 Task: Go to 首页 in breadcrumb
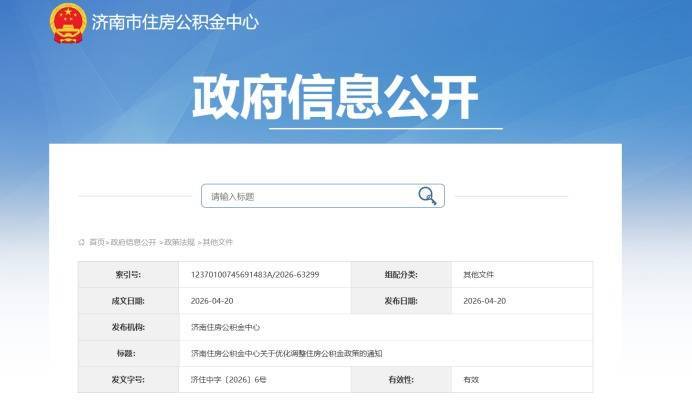[x=97, y=242]
